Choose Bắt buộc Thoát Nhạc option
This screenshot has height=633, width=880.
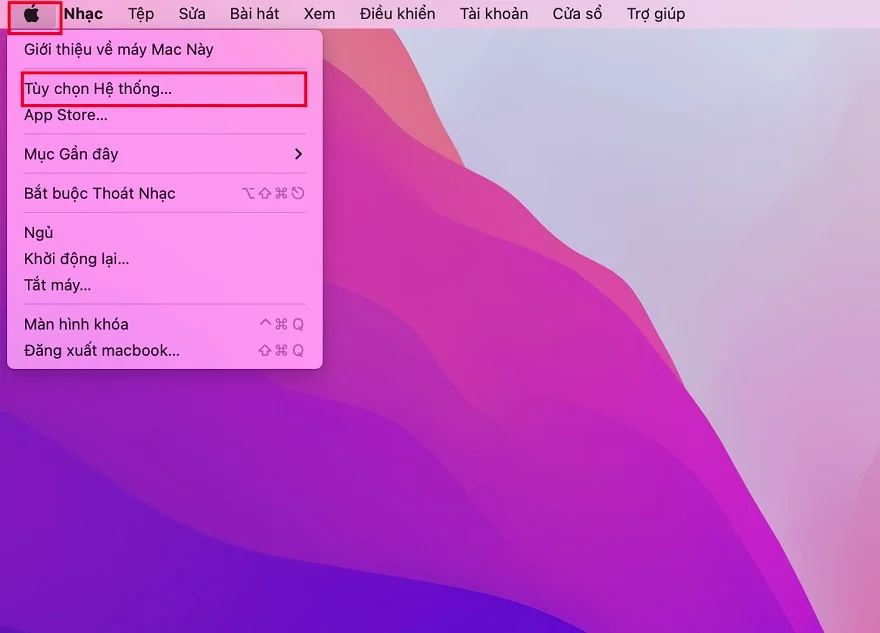pos(100,193)
